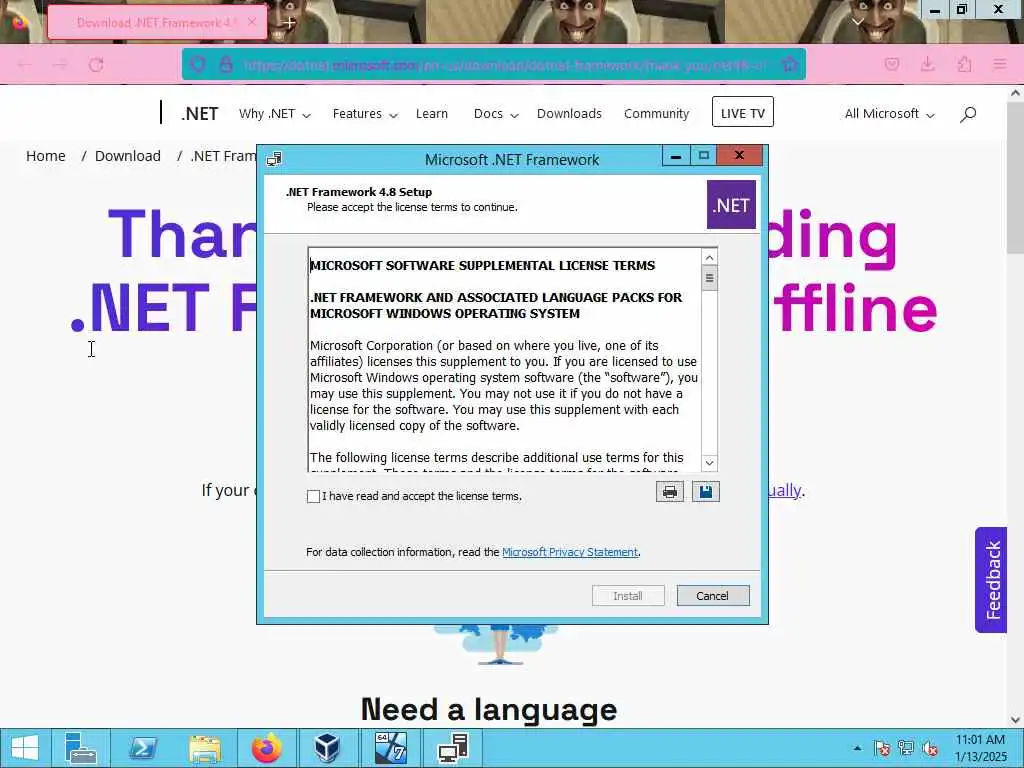Open the Firefox hamburger menu

[1000, 64]
